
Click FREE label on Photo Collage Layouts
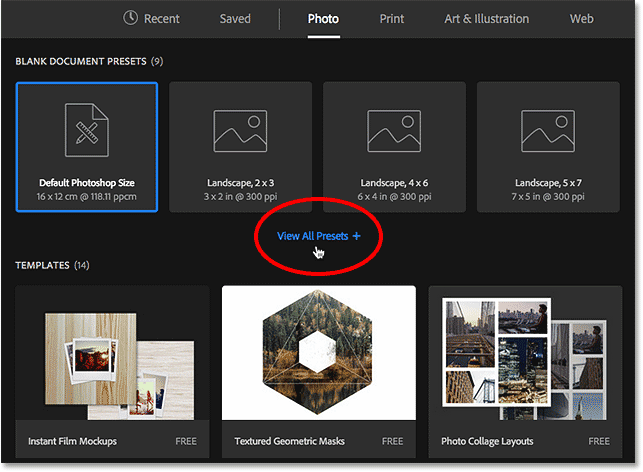pos(599,441)
